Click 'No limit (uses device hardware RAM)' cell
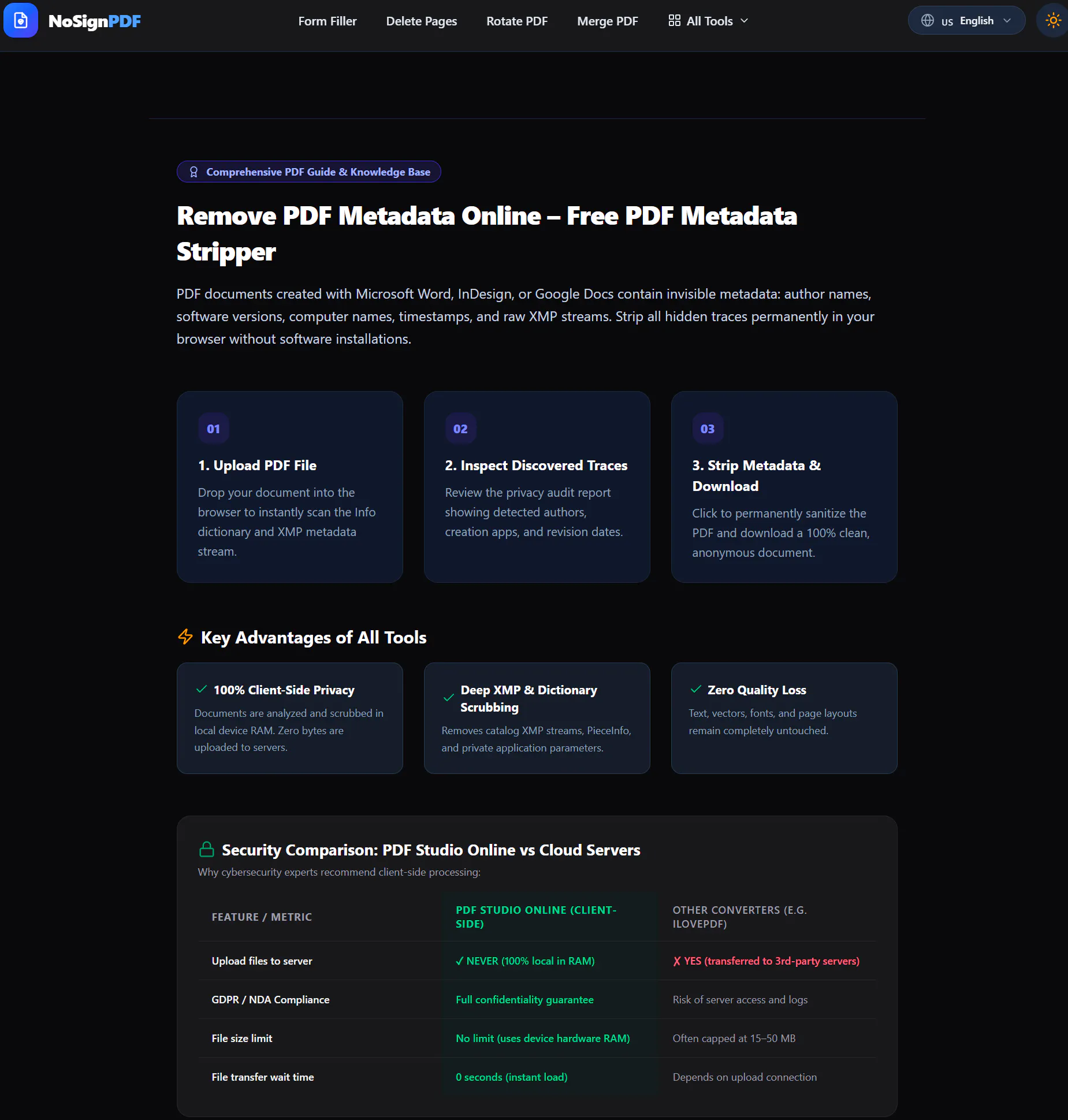This screenshot has width=1068, height=1120. coord(542,1039)
